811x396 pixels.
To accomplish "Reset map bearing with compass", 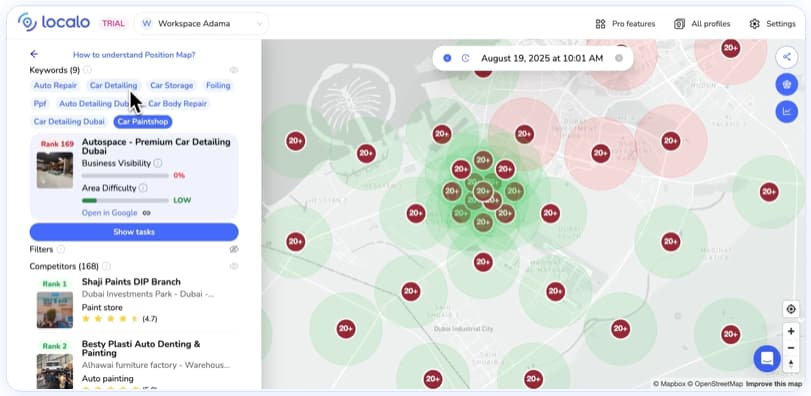I will 791,364.
